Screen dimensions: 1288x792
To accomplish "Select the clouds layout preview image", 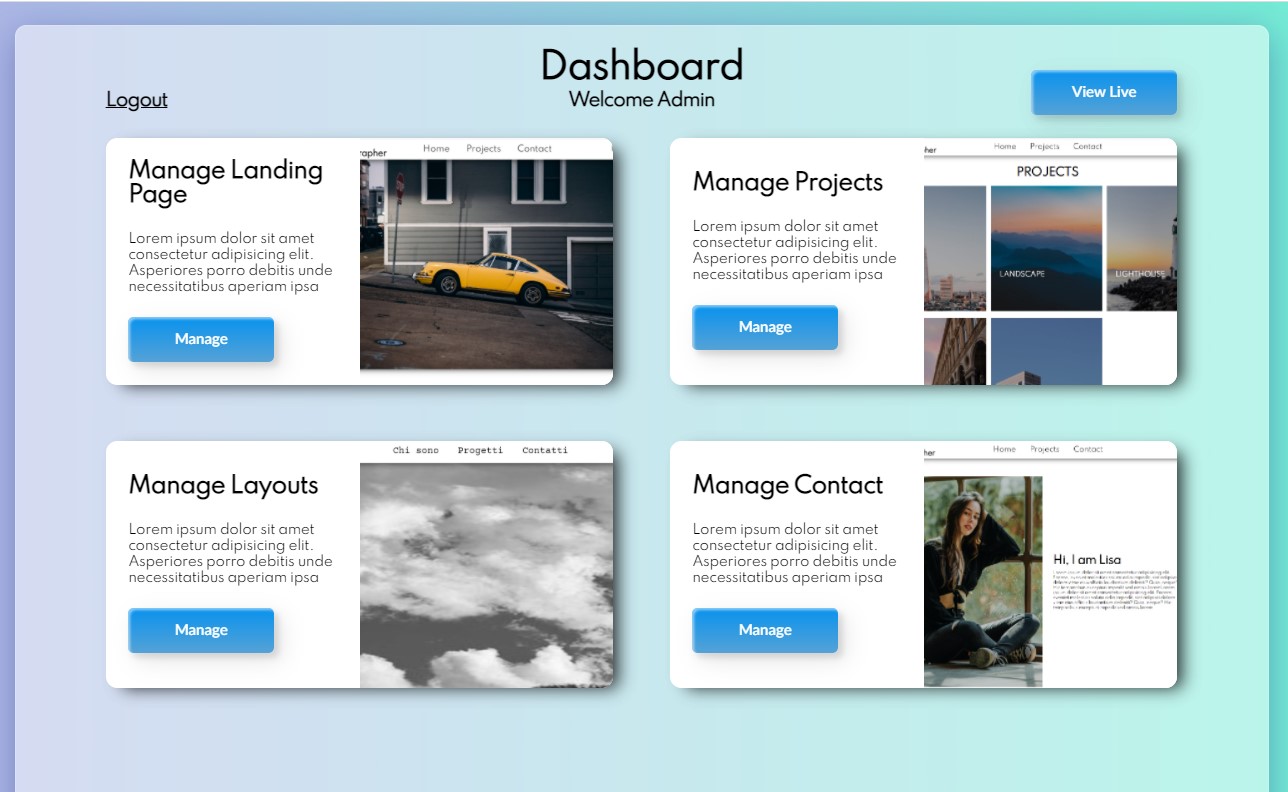I will coord(486,565).
